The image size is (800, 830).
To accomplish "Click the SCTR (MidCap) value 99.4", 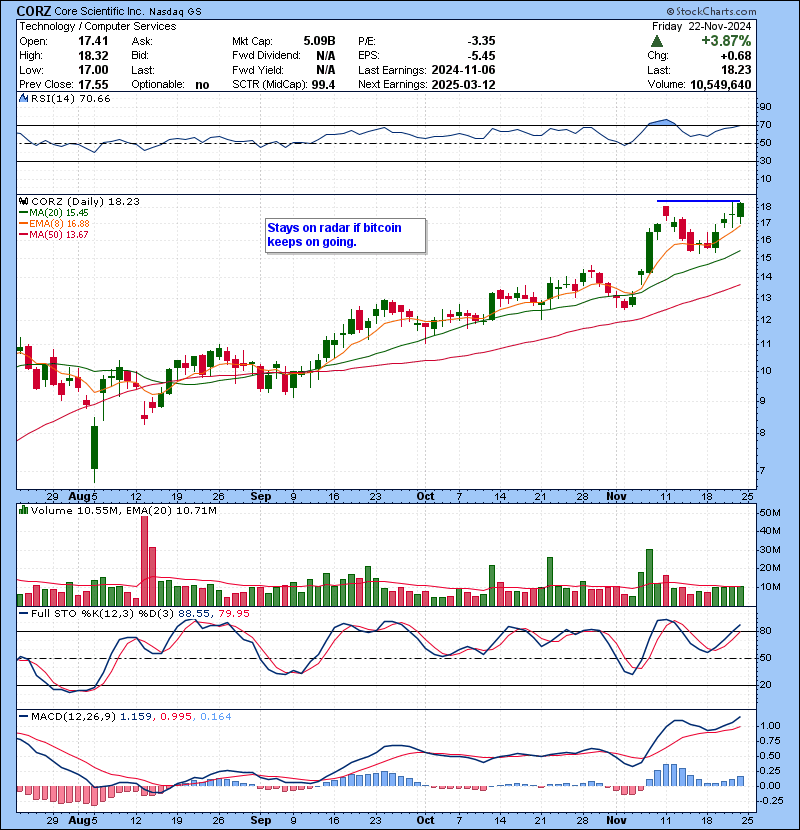I will point(323,85).
